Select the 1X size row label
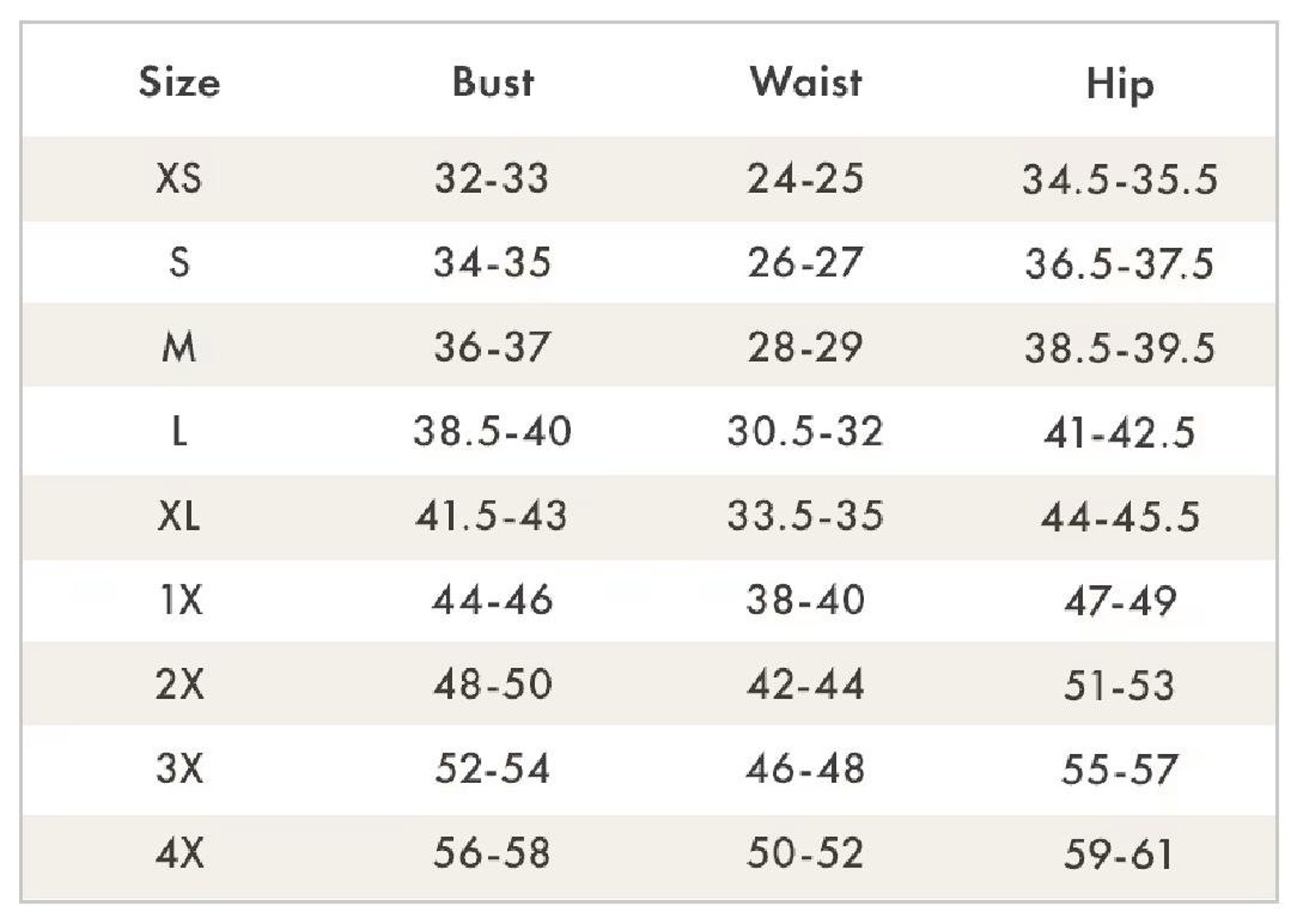This screenshot has height=924, width=1303. 181,601
